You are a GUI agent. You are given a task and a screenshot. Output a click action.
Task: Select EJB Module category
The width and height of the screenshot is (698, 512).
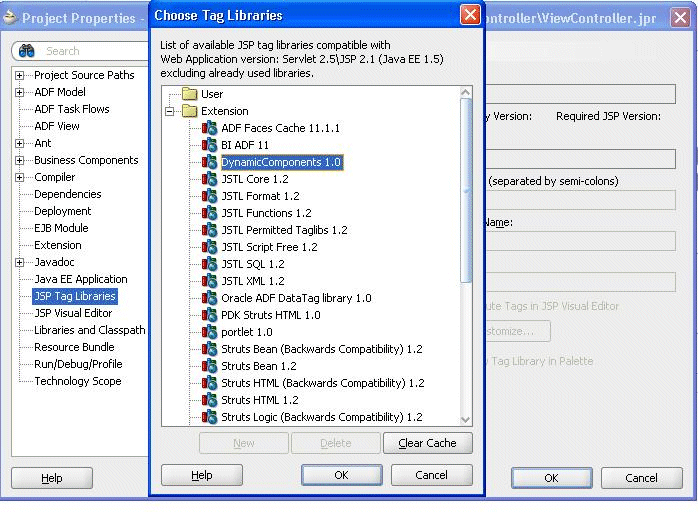pyautogui.click(x=61, y=228)
